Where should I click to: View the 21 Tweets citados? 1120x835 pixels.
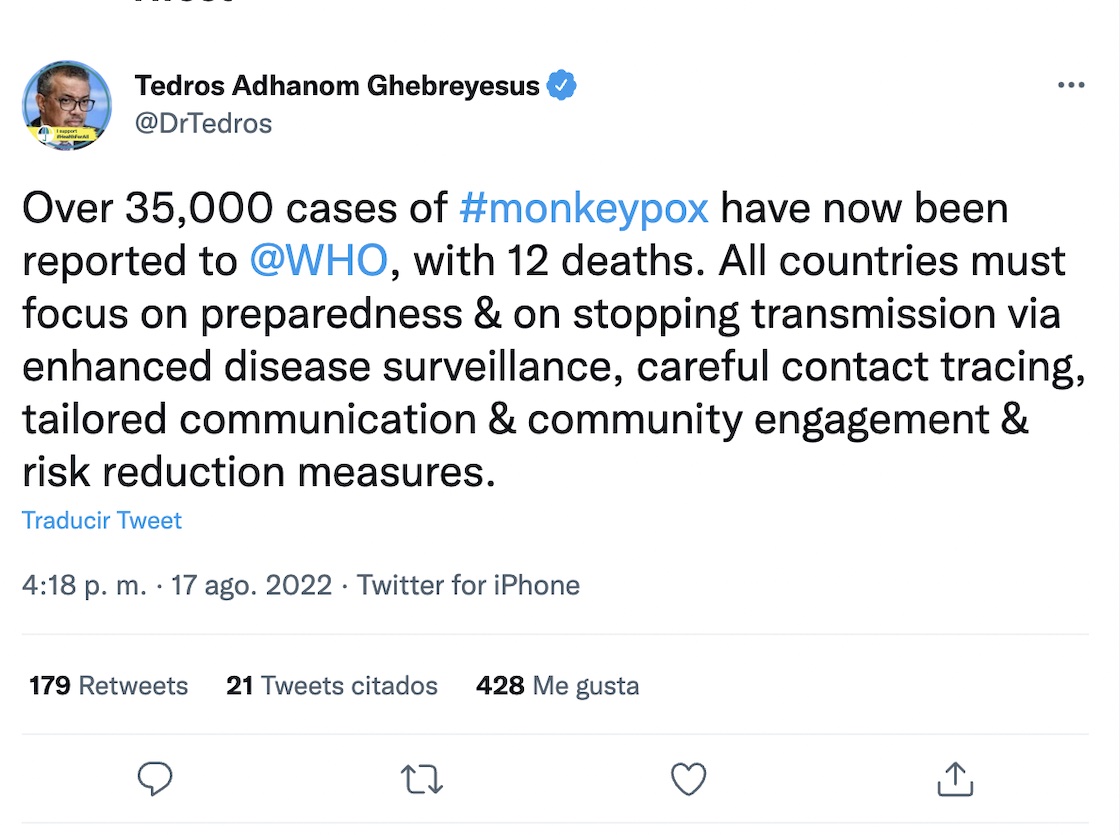tap(332, 686)
